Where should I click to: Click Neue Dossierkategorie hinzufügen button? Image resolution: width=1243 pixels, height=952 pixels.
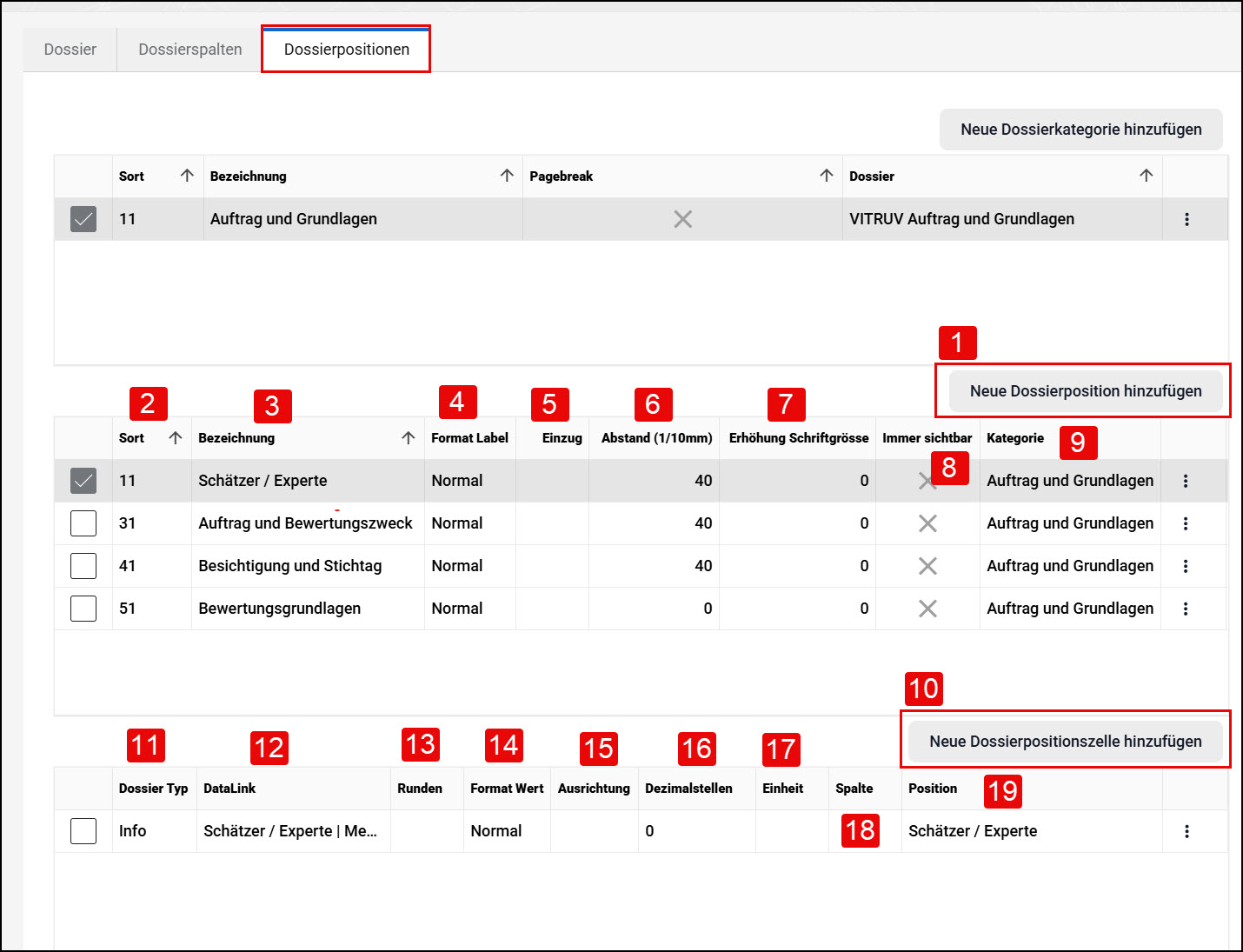(x=1081, y=130)
